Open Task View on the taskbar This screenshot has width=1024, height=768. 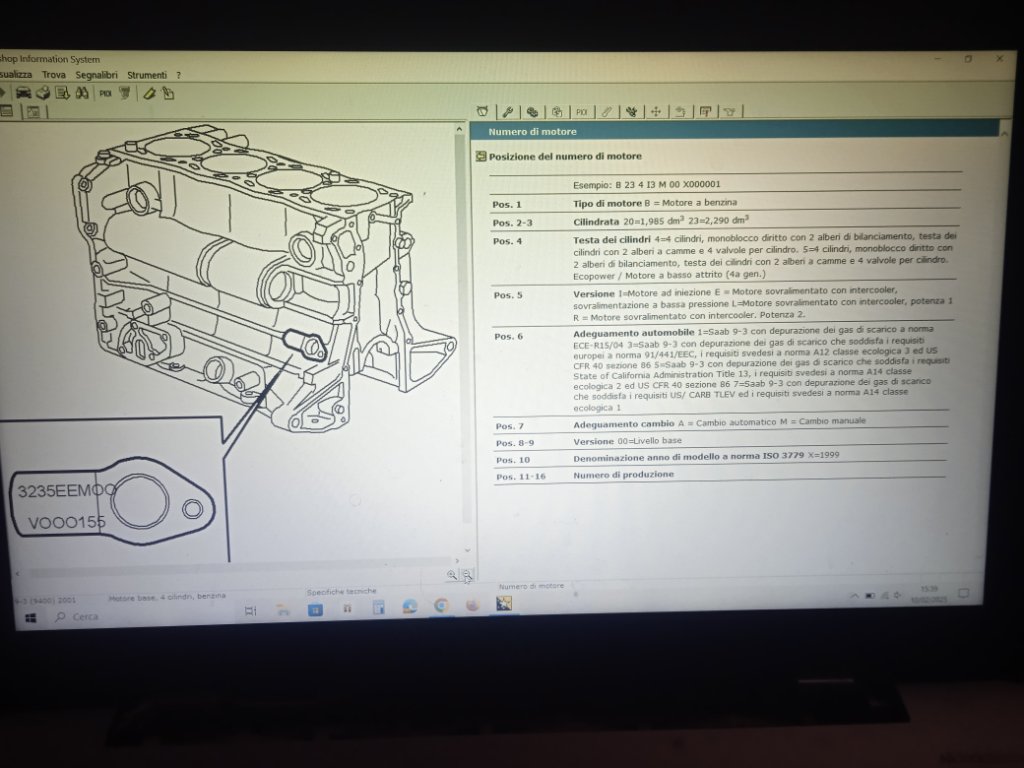pos(250,611)
